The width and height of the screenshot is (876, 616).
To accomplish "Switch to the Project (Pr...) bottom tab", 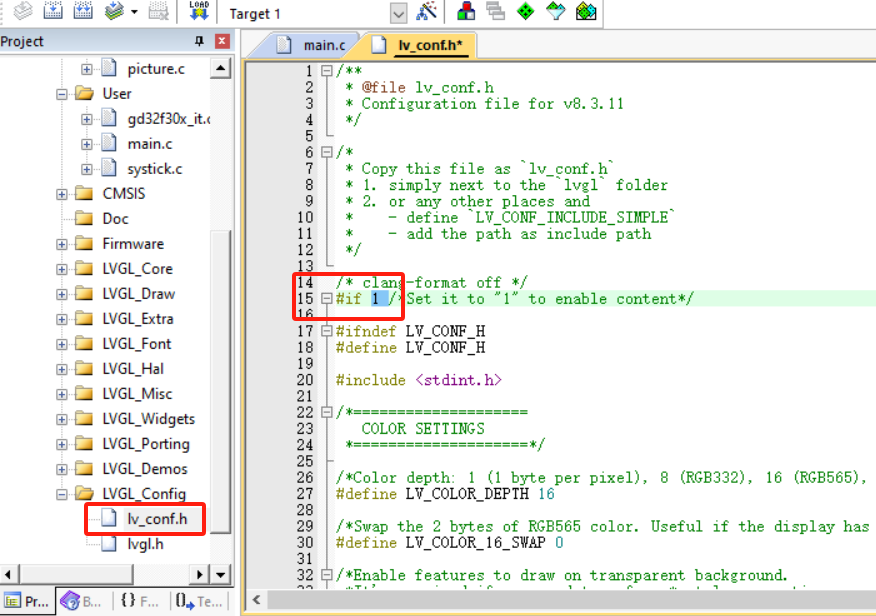I will tap(27, 601).
